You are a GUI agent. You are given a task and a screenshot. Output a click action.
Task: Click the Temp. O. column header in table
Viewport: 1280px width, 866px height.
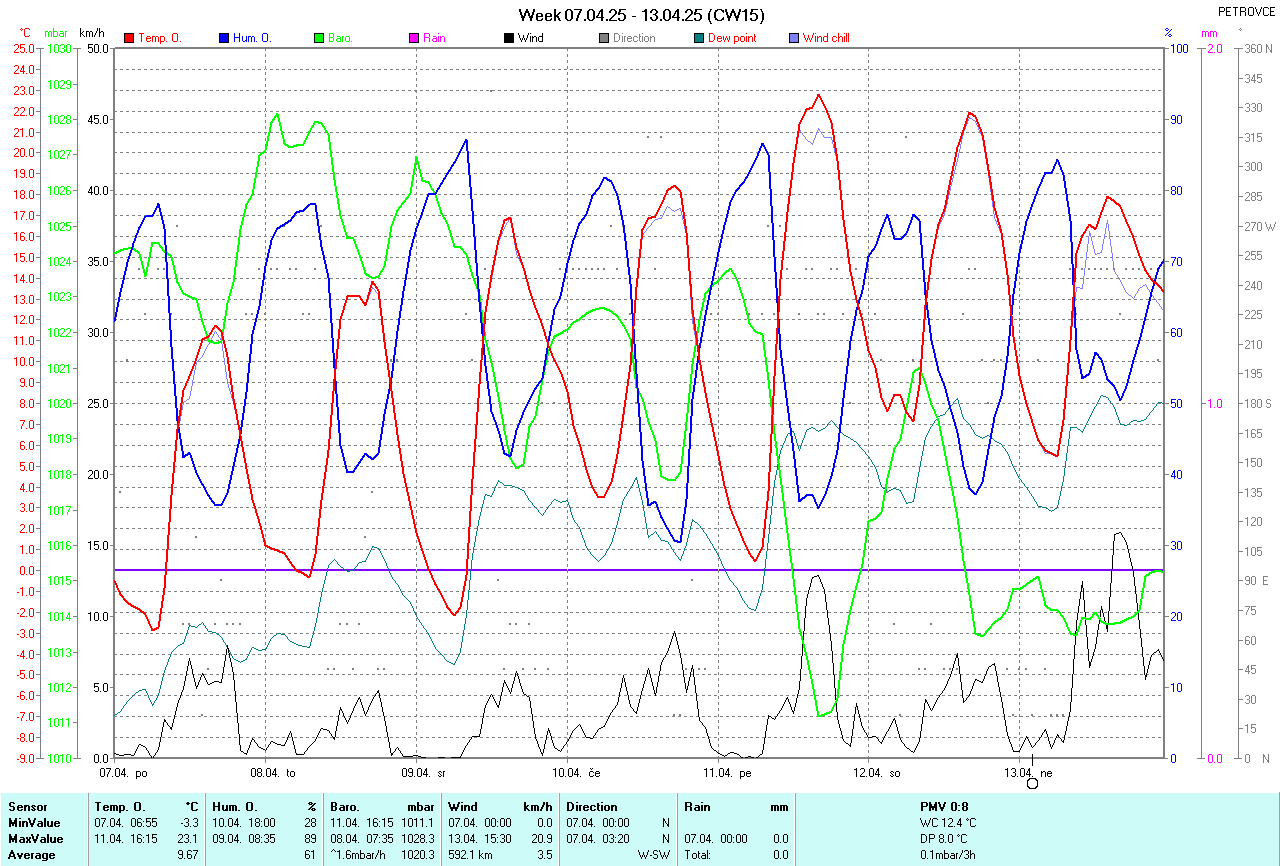pyautogui.click(x=119, y=807)
